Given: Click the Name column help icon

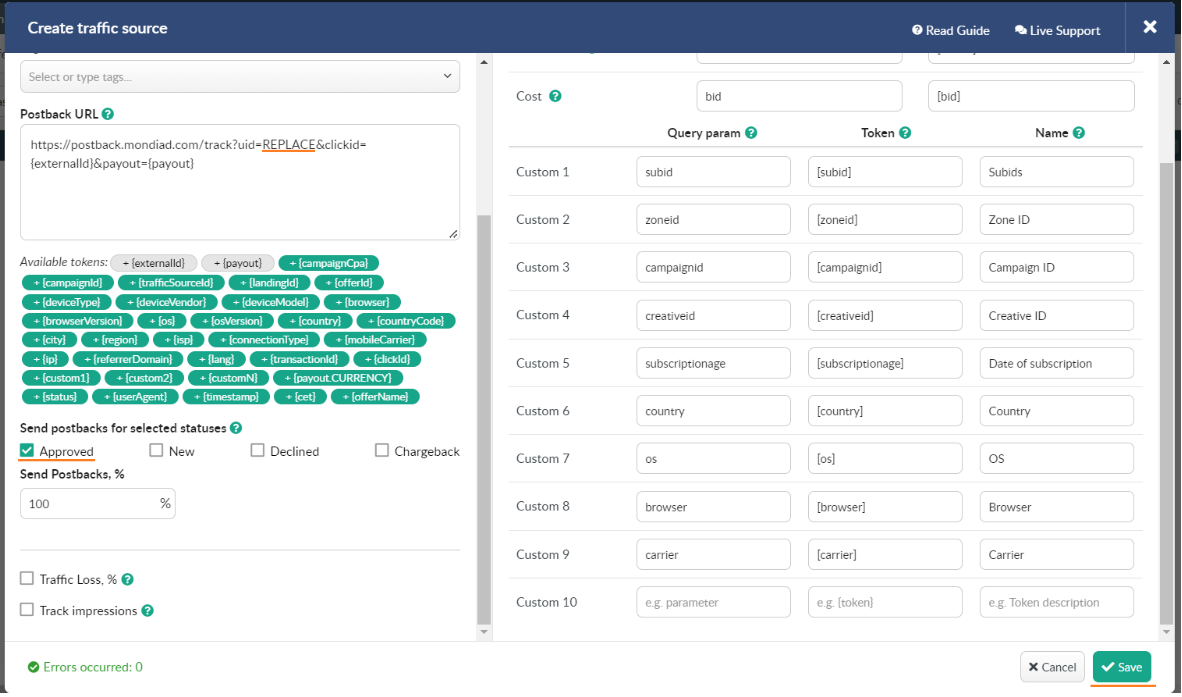Looking at the screenshot, I should click(1079, 133).
